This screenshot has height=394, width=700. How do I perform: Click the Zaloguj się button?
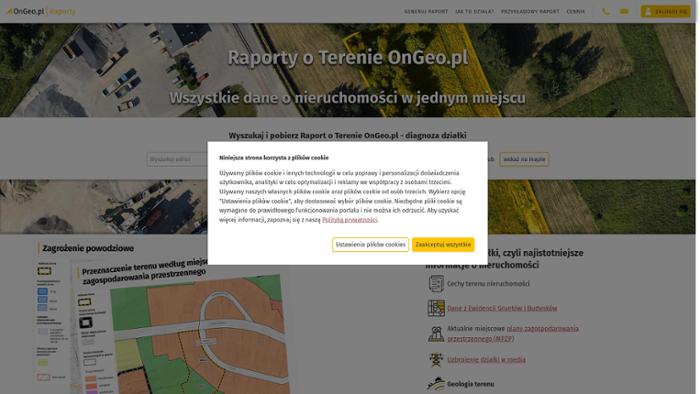click(x=665, y=12)
